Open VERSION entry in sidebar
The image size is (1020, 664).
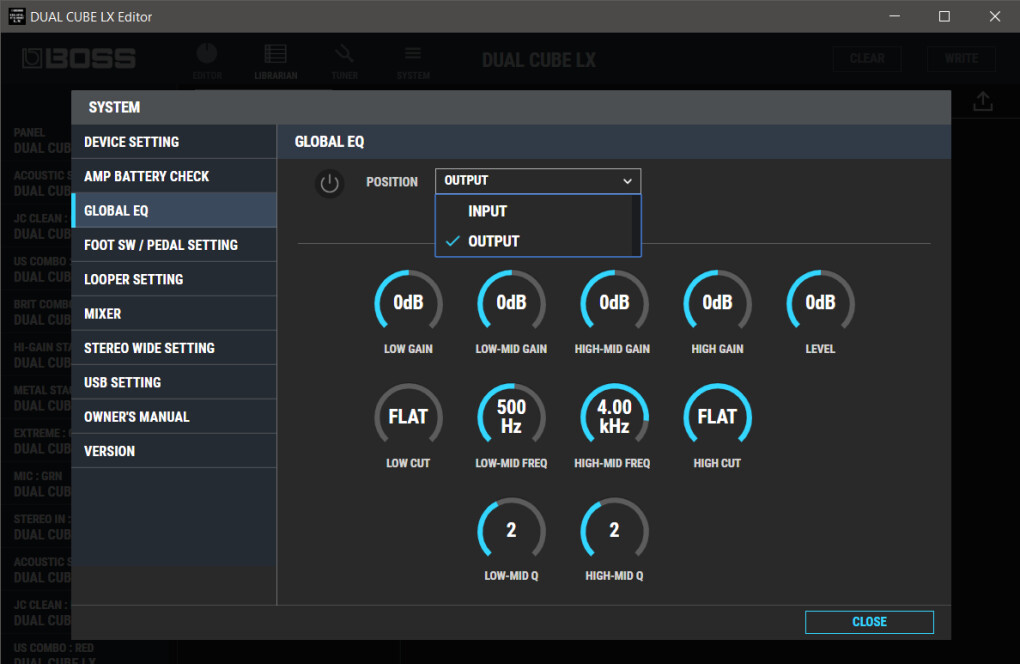[174, 451]
